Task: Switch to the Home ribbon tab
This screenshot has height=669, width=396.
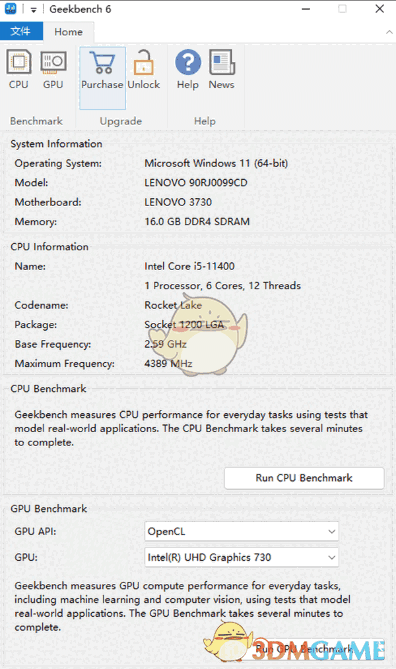Action: pyautogui.click(x=68, y=32)
